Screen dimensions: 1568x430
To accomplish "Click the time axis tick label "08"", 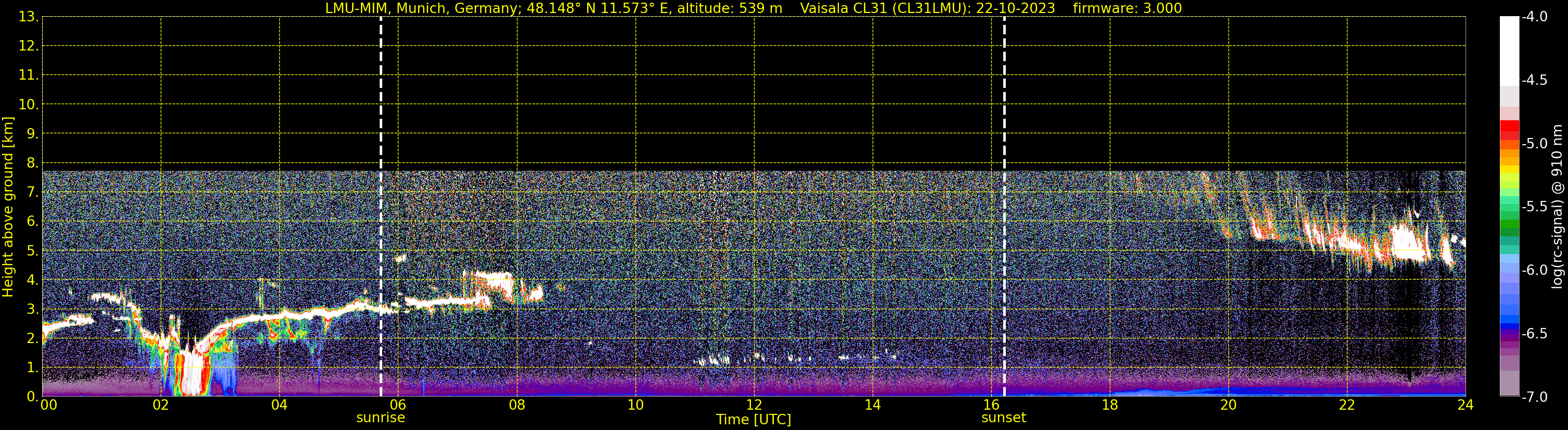I will pos(517,405).
